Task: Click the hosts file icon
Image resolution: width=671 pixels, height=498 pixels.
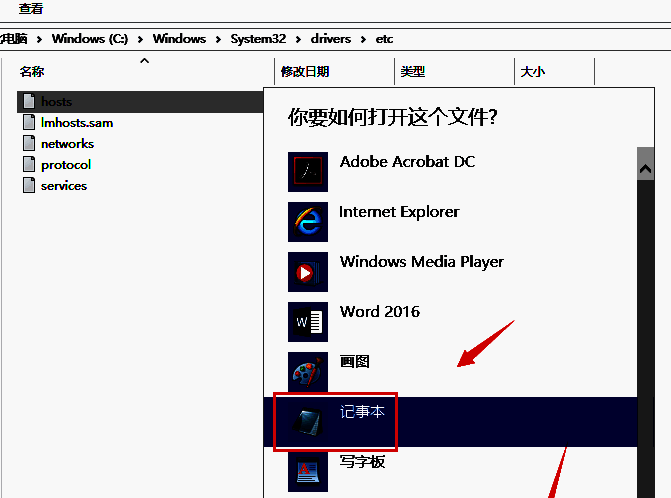Action: [x=29, y=101]
